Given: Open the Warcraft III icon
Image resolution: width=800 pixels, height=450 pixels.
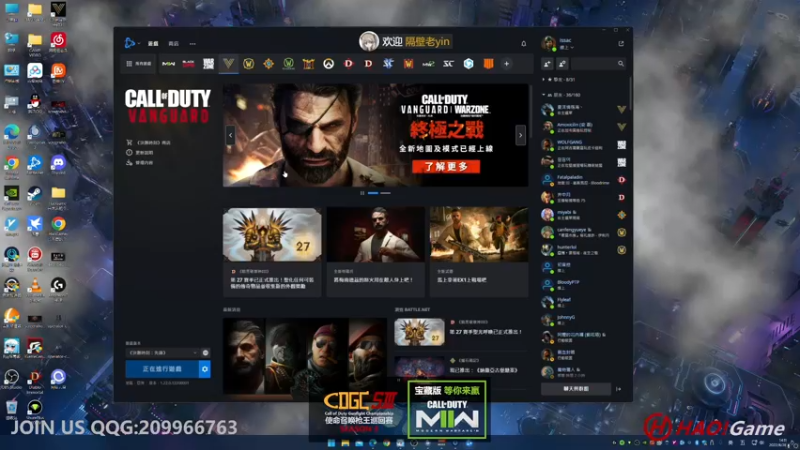Looking at the screenshot, I should click(408, 64).
